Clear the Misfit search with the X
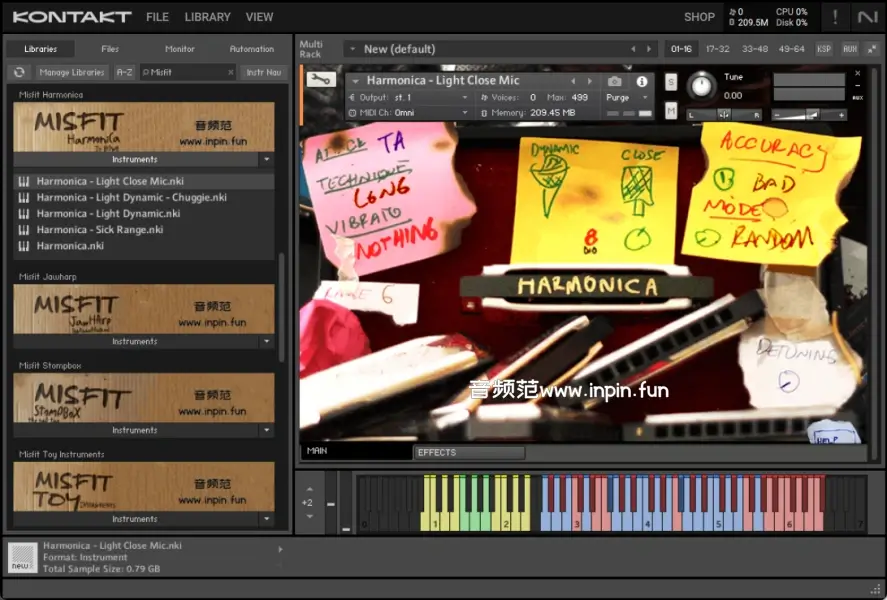Viewport: 887px width, 600px height. 230,72
